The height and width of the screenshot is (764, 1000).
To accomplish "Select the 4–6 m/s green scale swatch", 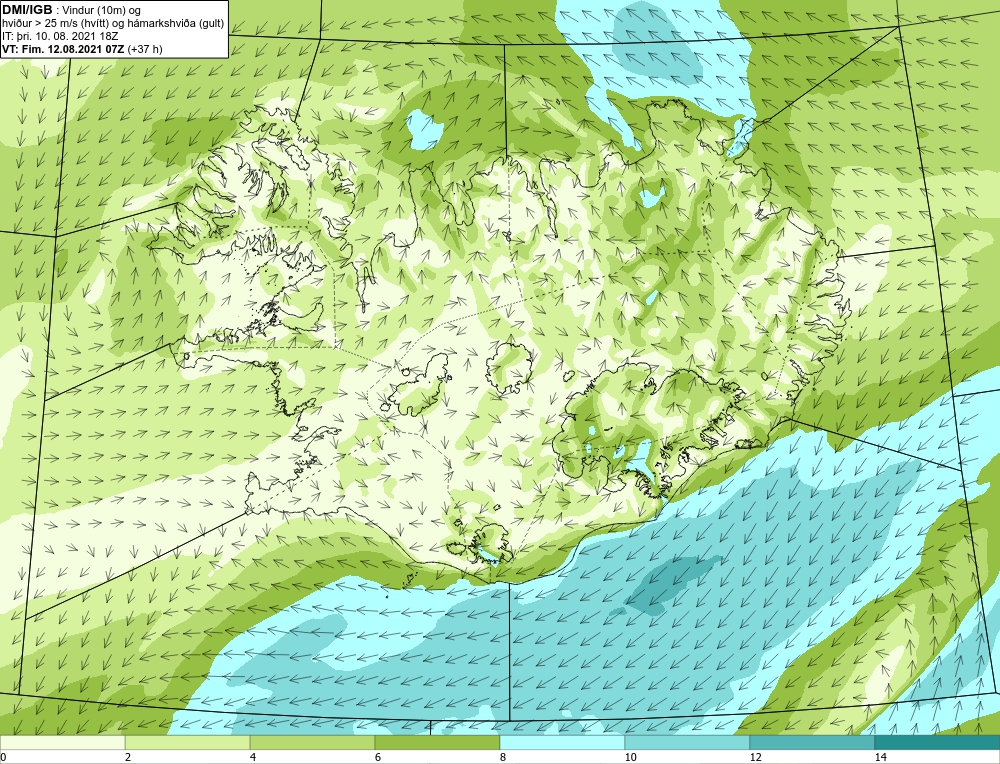I will [x=312, y=743].
